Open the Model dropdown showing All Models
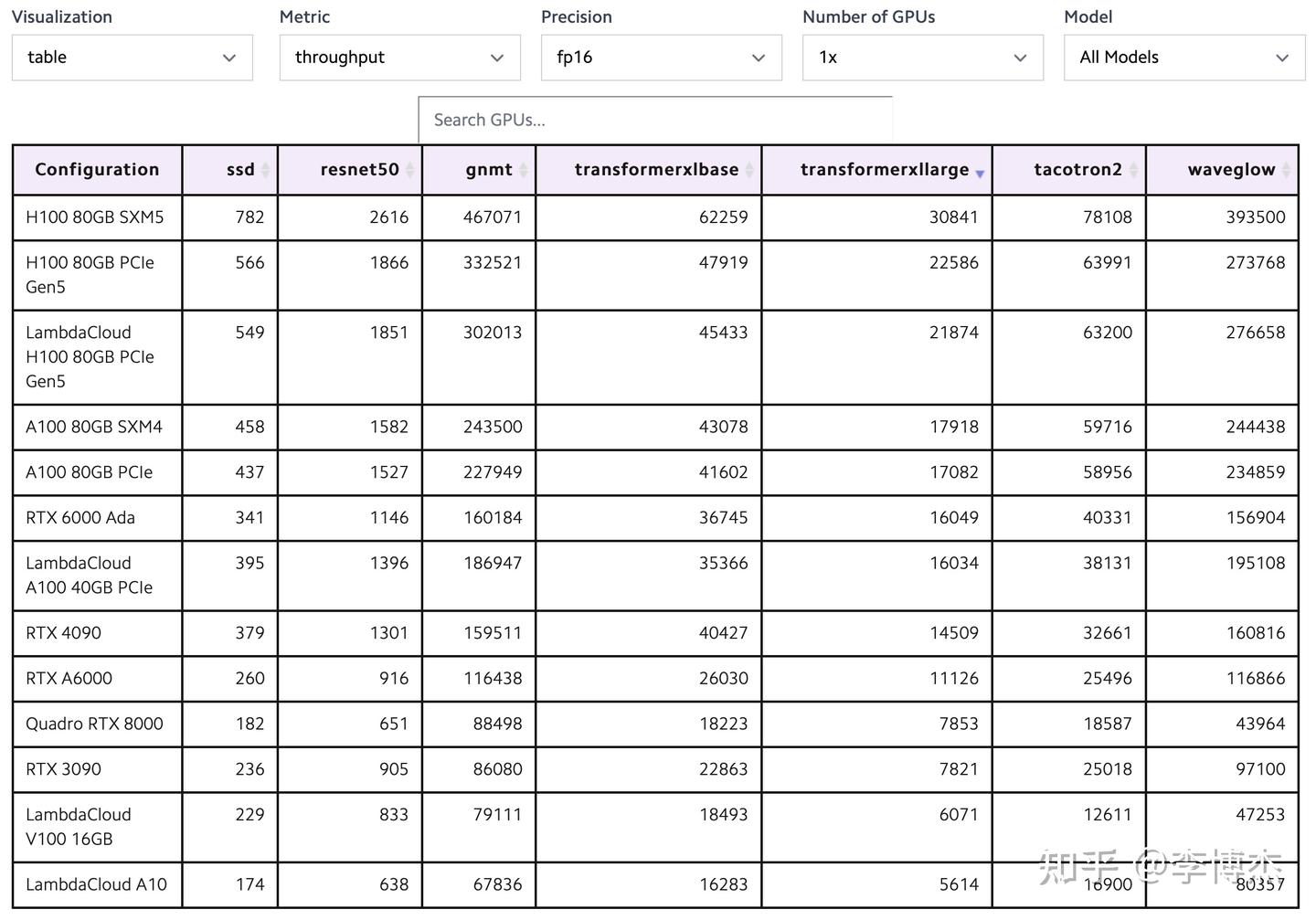The image size is (1316, 920). [1184, 58]
